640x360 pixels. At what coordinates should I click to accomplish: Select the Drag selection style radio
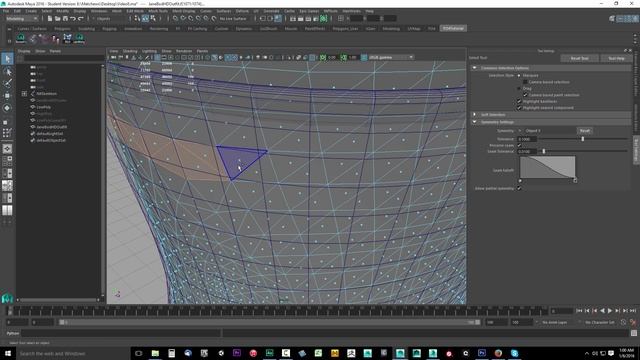(519, 88)
